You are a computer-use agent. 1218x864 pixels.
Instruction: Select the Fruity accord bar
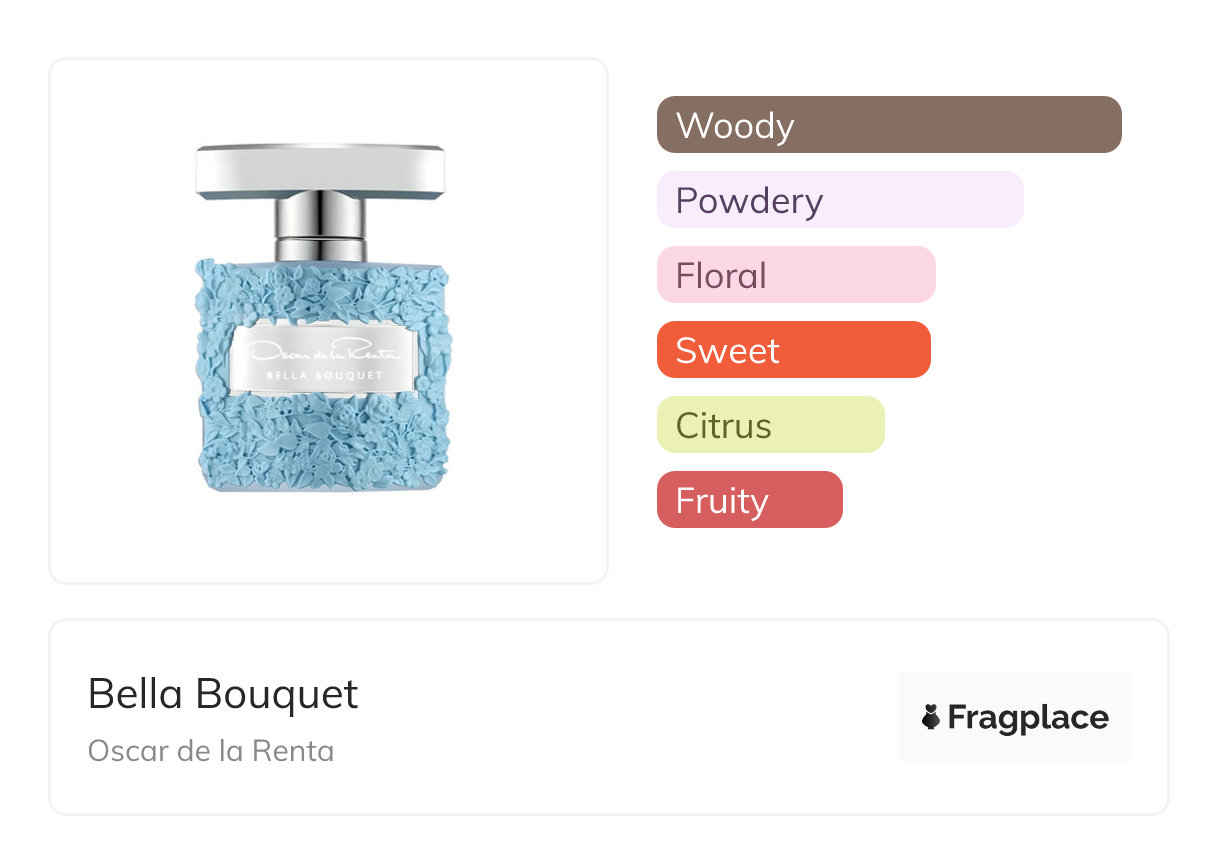coord(750,500)
